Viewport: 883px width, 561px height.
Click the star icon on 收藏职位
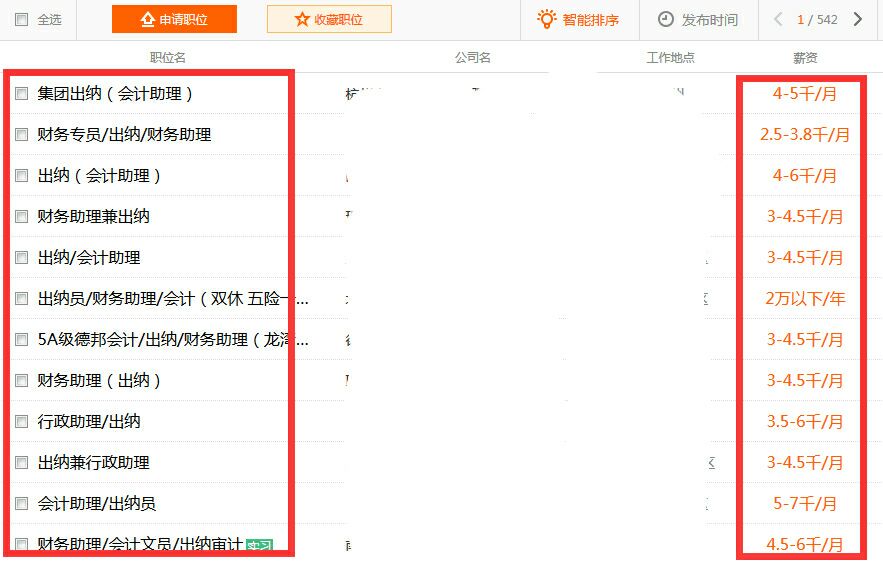pyautogui.click(x=302, y=19)
